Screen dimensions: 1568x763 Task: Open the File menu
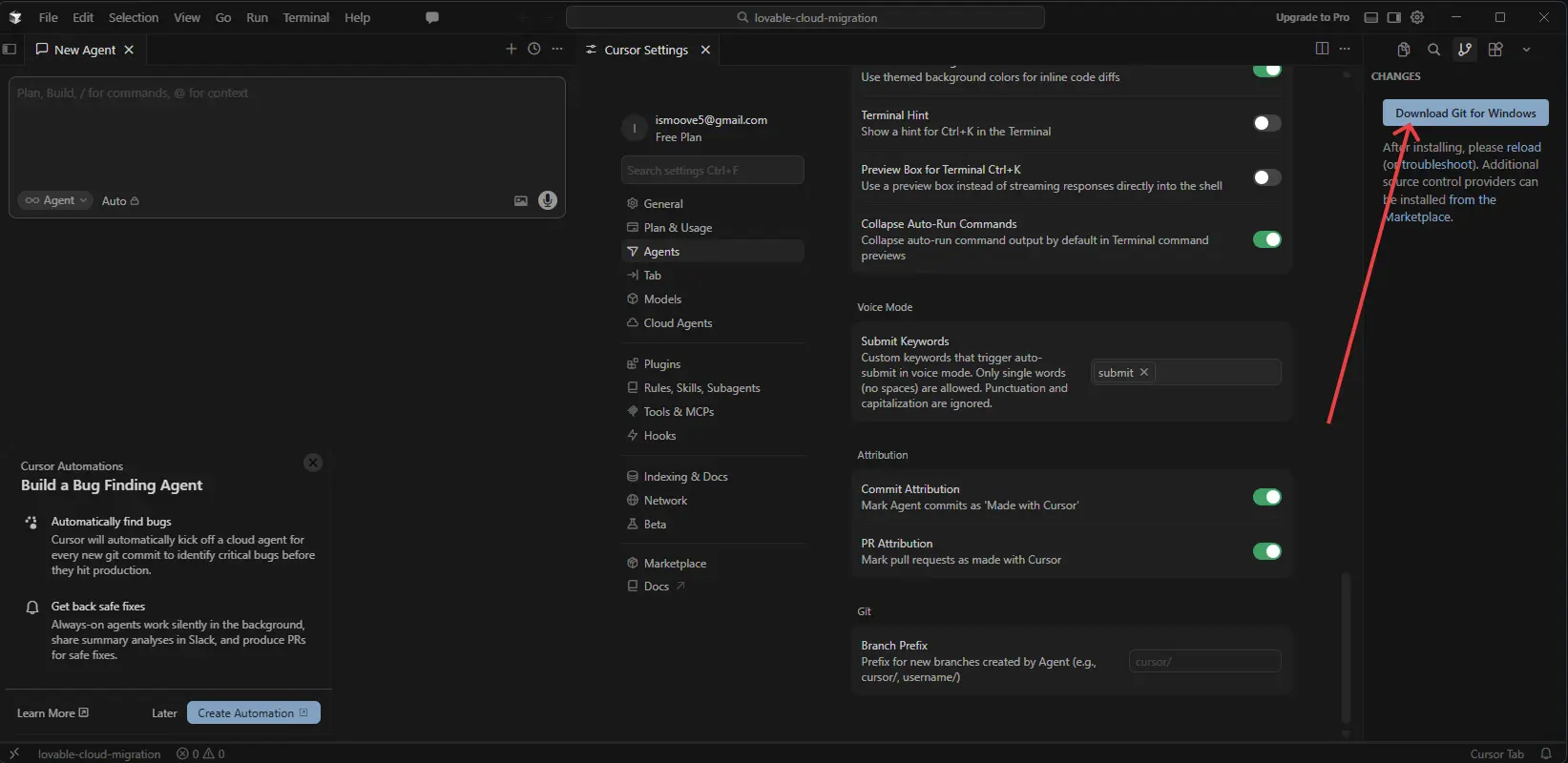click(x=48, y=17)
